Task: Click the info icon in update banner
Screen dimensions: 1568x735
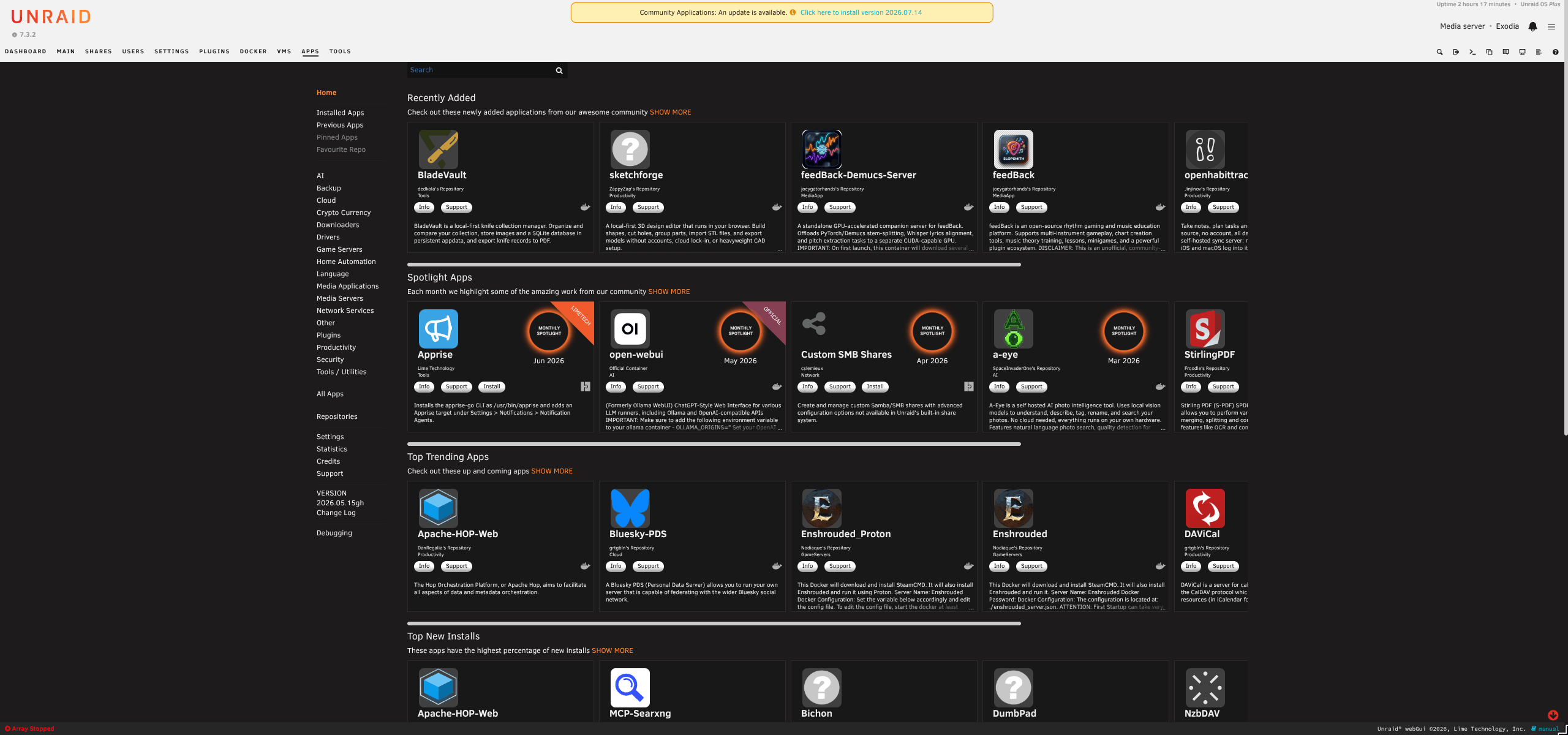Action: (793, 12)
